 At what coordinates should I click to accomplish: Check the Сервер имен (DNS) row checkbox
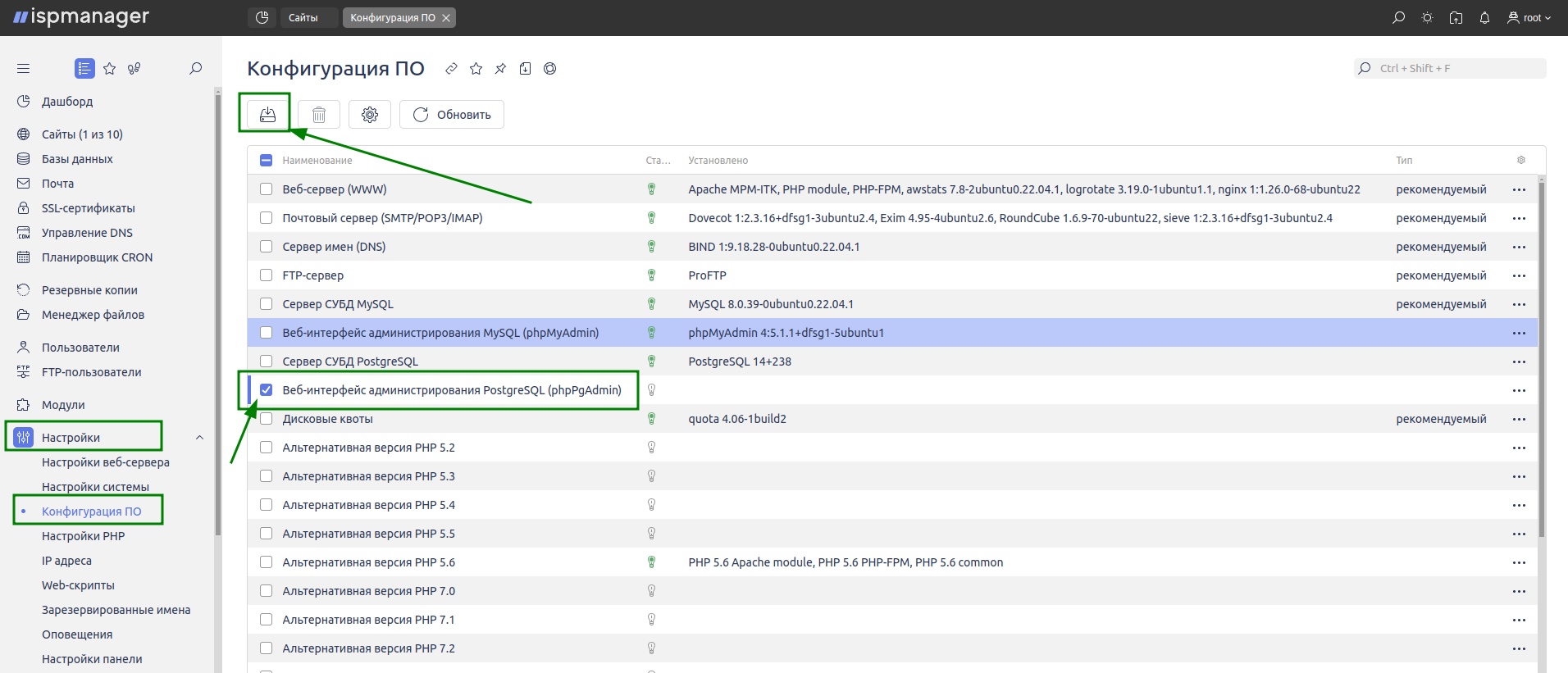coord(266,247)
